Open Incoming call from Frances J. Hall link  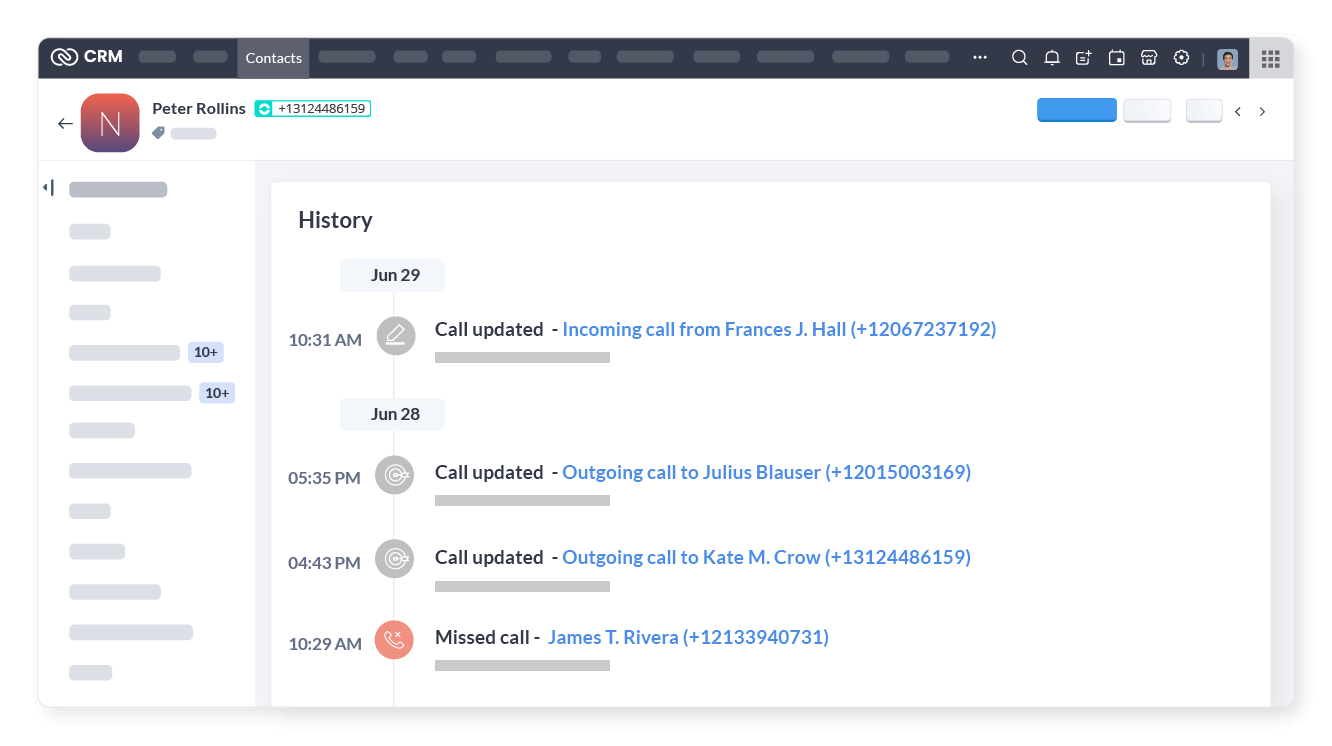(x=778, y=329)
